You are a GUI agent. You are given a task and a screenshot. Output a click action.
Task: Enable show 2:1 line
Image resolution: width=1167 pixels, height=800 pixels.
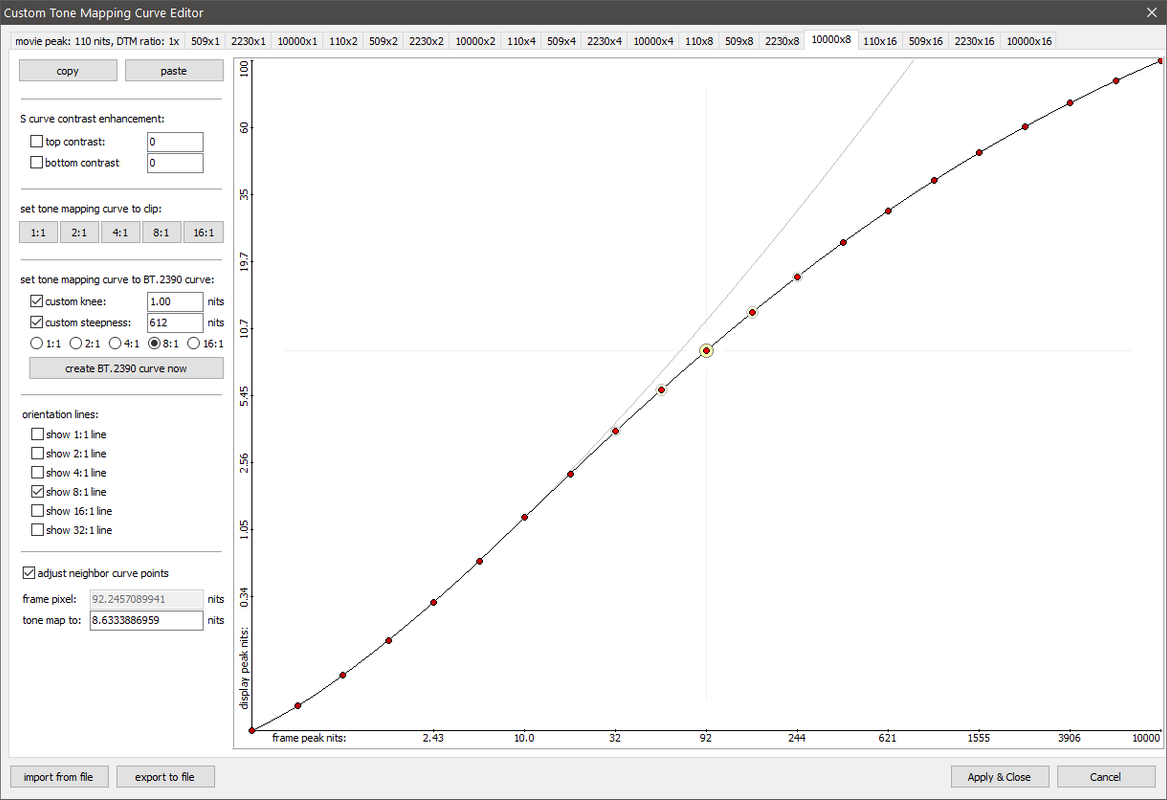[37, 453]
